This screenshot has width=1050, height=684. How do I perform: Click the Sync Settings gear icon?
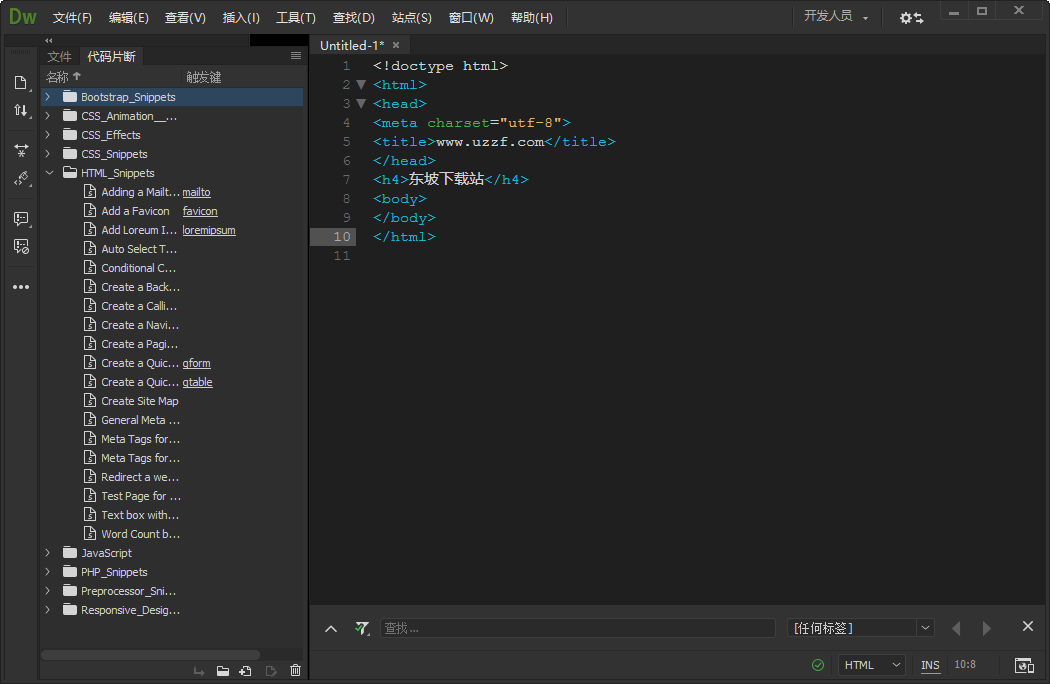(x=911, y=18)
